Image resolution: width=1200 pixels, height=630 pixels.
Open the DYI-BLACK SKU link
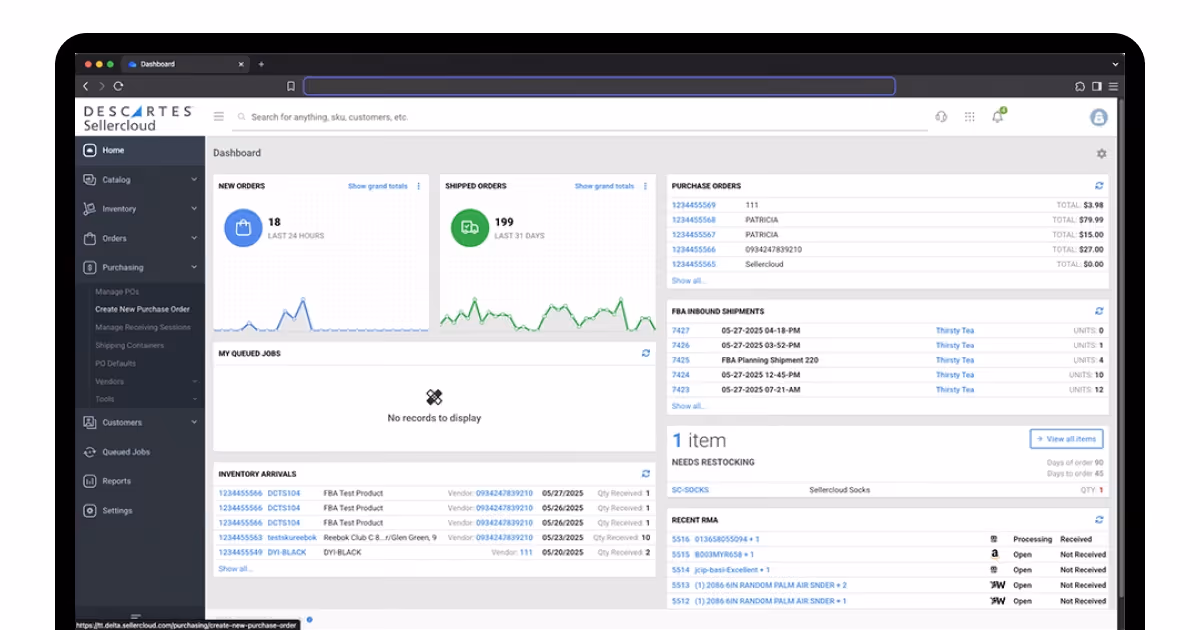click(x=287, y=552)
